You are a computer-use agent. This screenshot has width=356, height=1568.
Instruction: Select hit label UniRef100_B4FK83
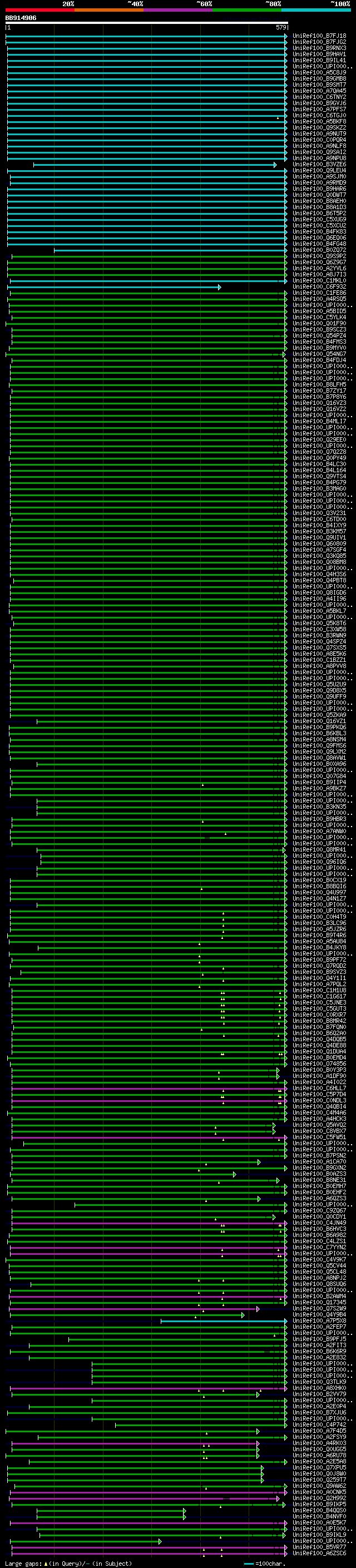coord(319,232)
